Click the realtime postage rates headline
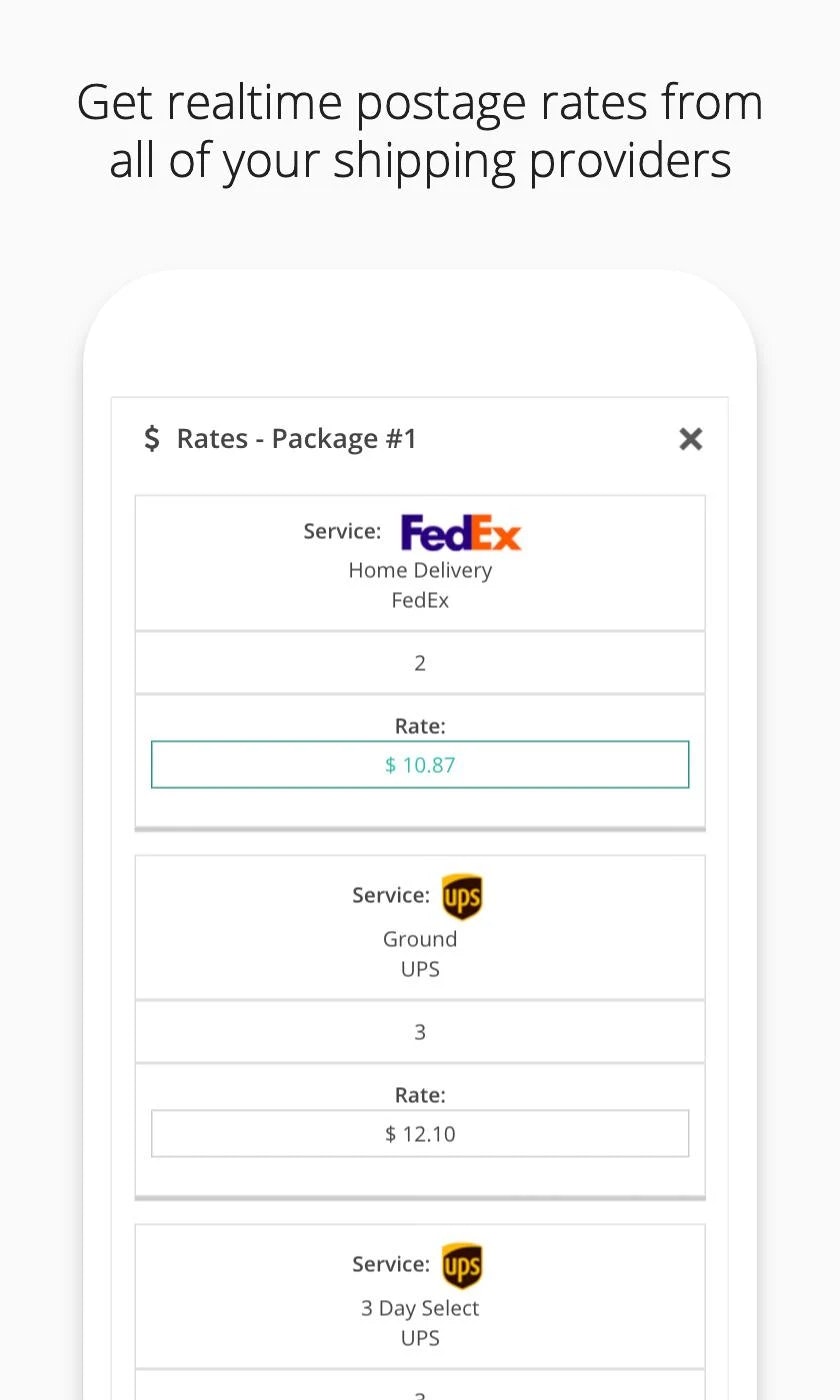This screenshot has height=1400, width=840. coord(420,131)
